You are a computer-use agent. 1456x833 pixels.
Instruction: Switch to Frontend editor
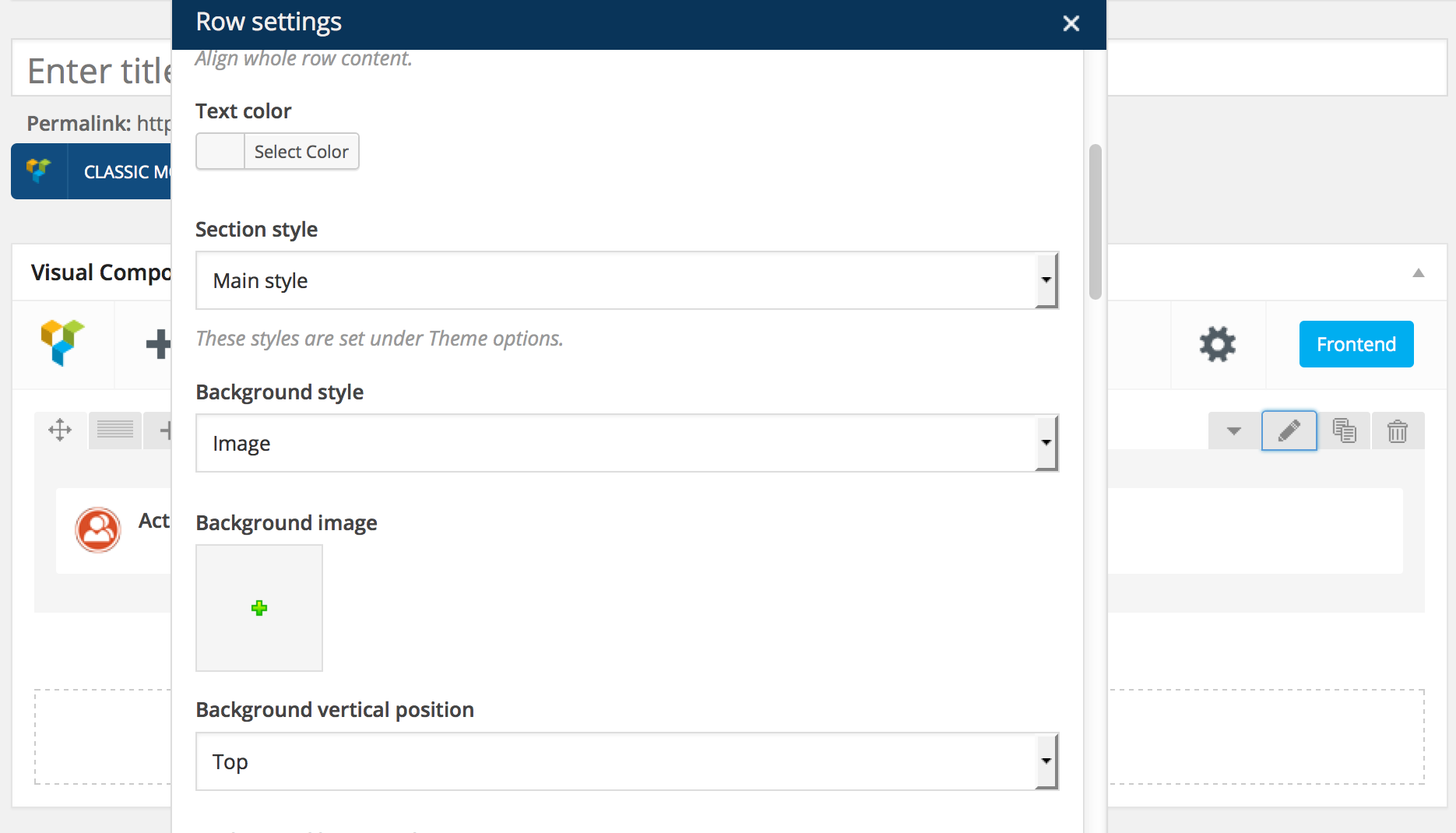[x=1356, y=344]
